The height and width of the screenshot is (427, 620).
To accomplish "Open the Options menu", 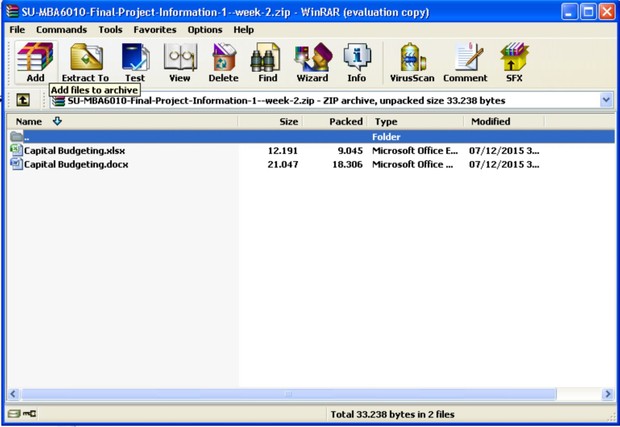I will point(205,30).
